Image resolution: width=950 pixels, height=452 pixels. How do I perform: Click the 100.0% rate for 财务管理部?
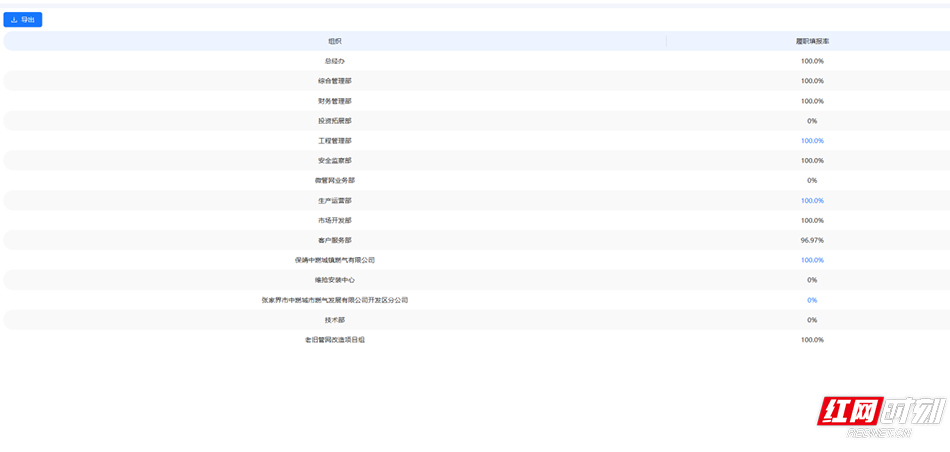(x=812, y=101)
